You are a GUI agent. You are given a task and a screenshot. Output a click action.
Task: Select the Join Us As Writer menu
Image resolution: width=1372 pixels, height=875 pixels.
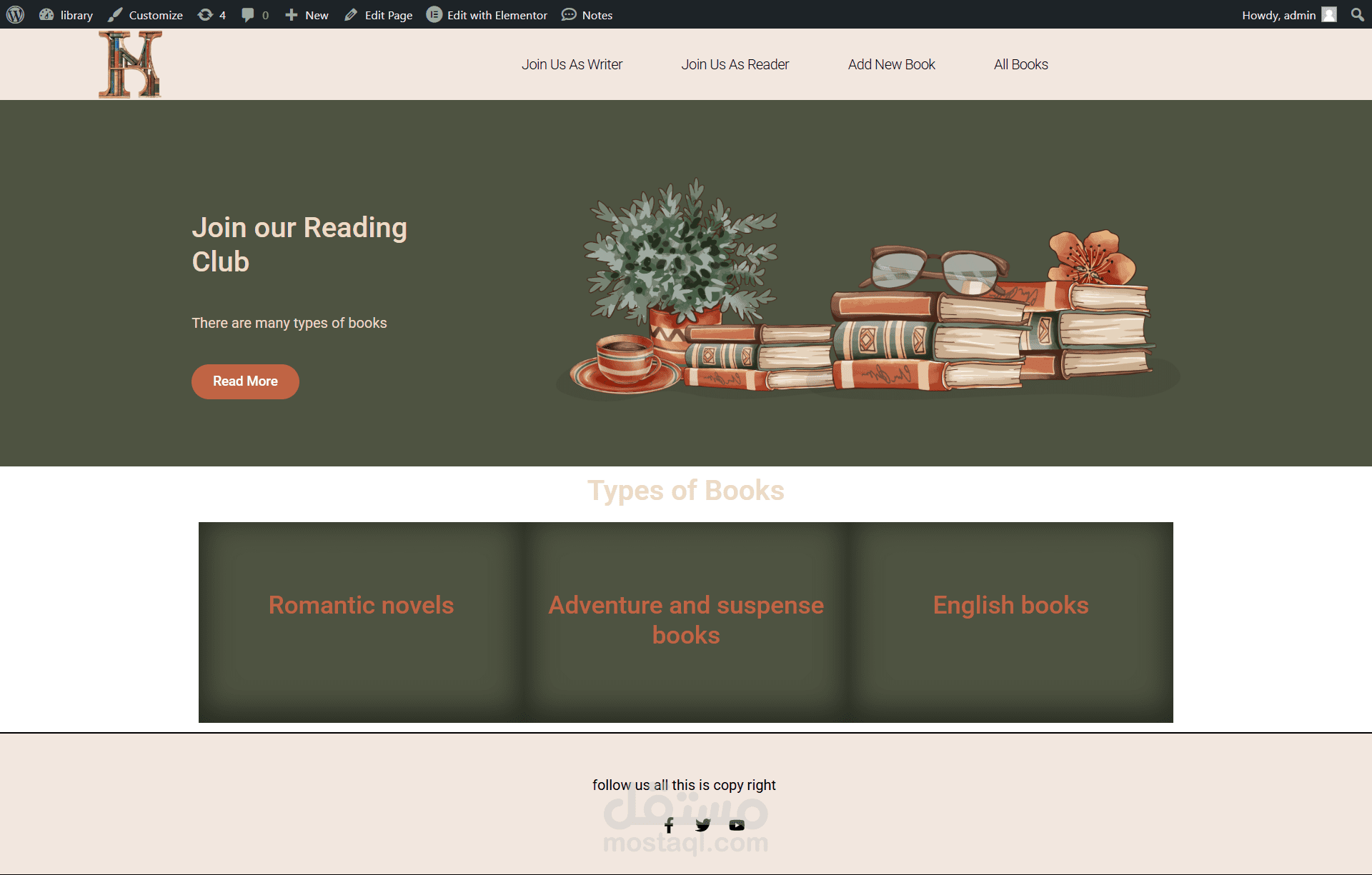point(572,64)
